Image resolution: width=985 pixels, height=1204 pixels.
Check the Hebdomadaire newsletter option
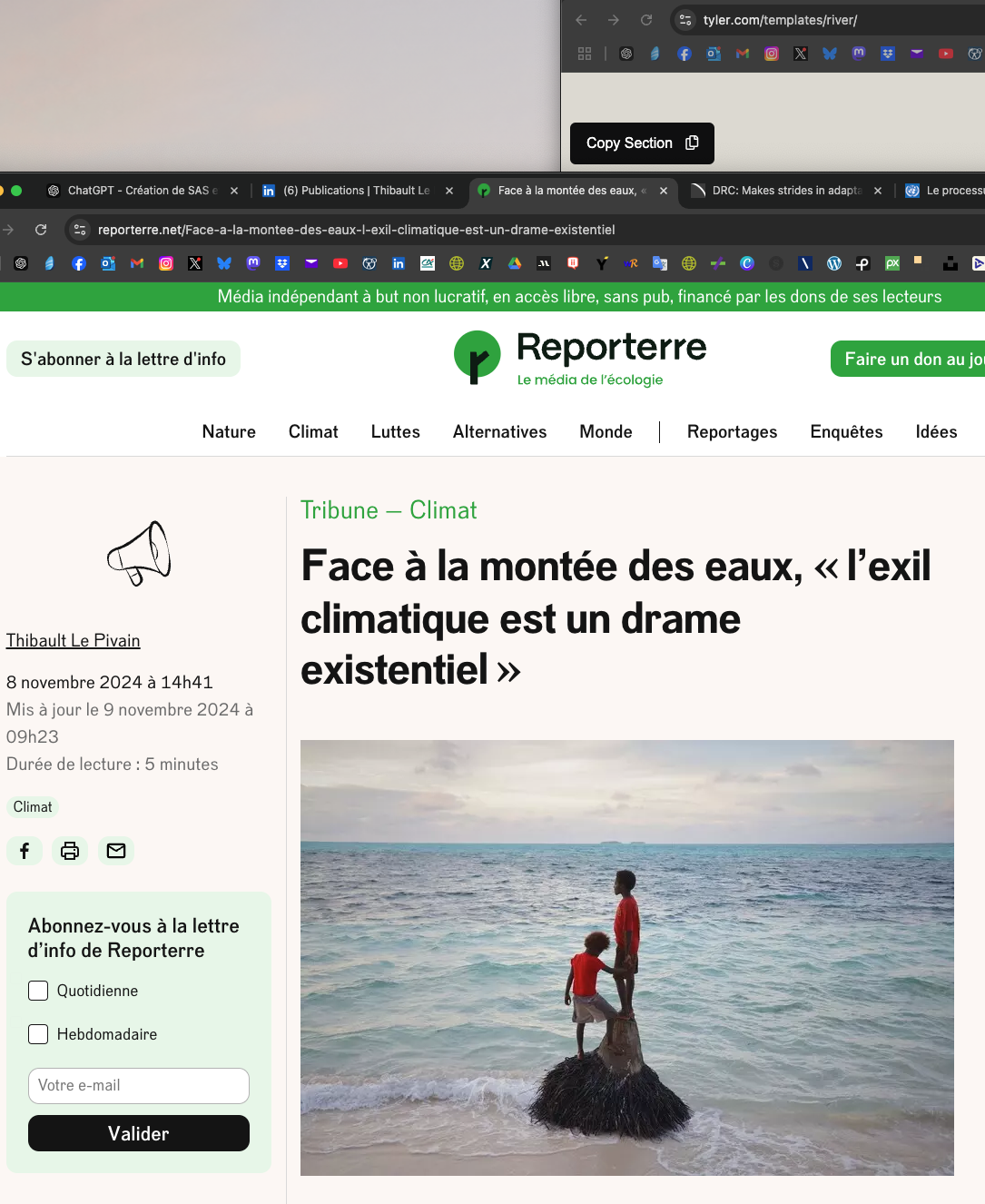38,1034
